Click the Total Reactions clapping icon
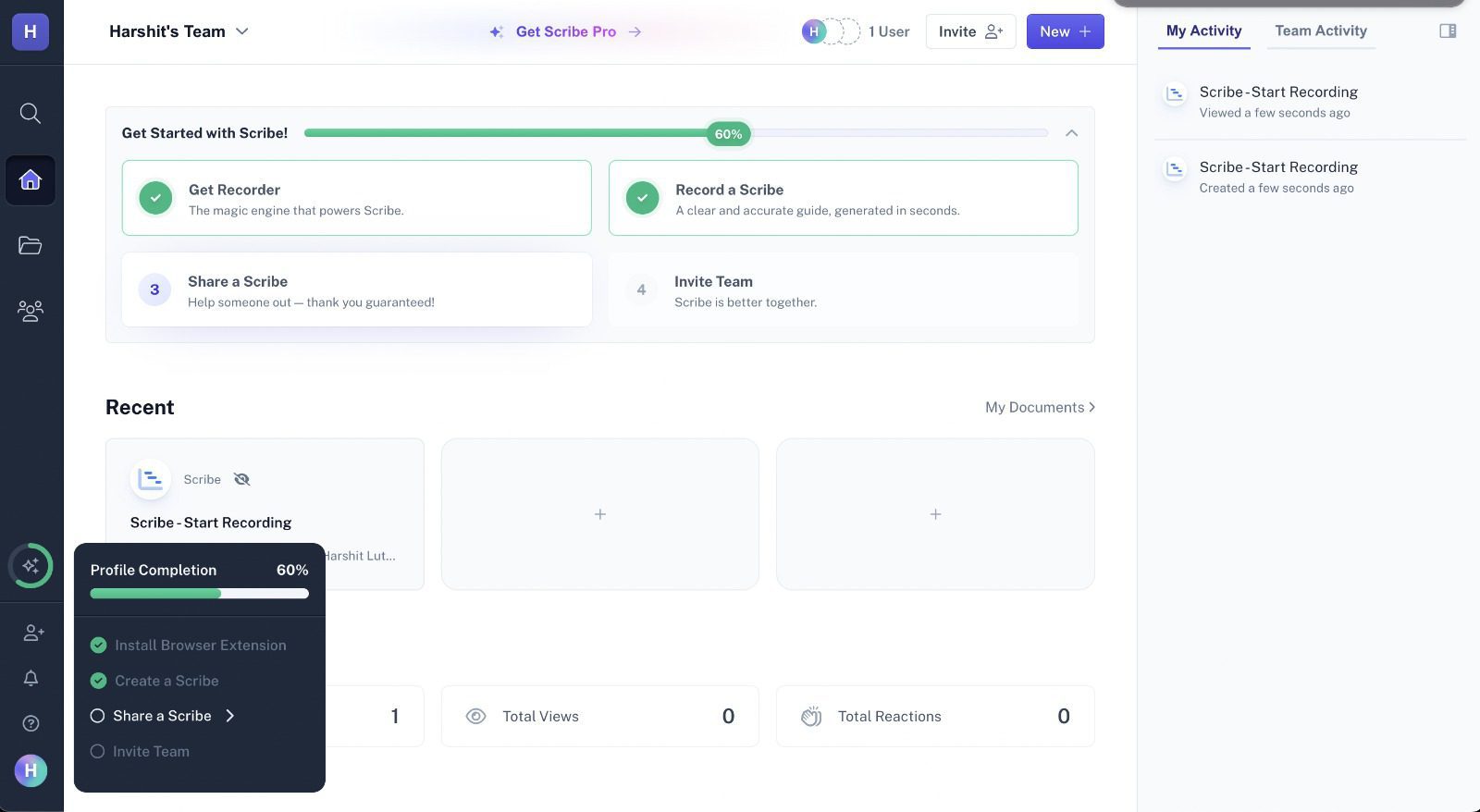1480x812 pixels. pos(811,716)
